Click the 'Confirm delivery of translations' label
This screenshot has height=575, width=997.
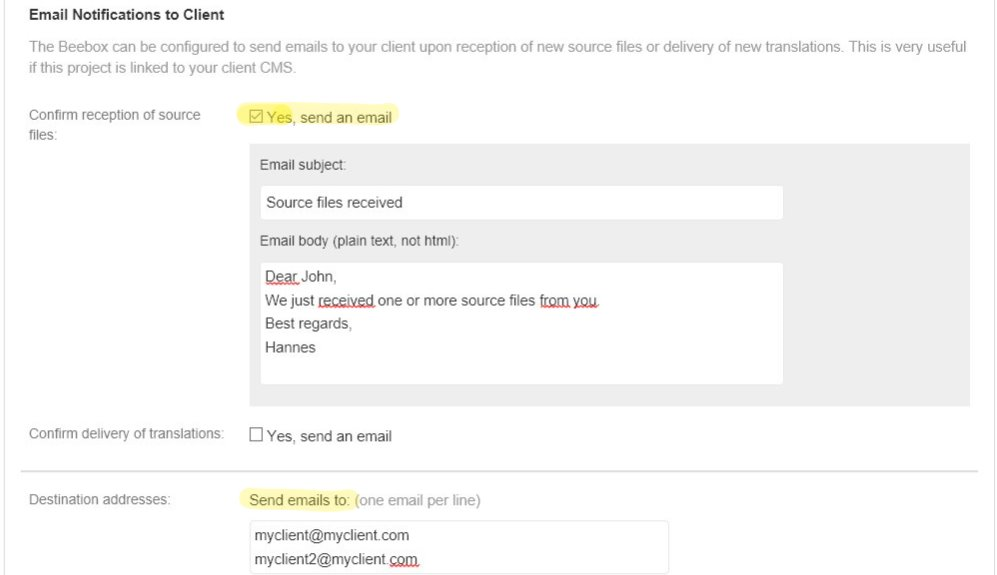coord(126,434)
